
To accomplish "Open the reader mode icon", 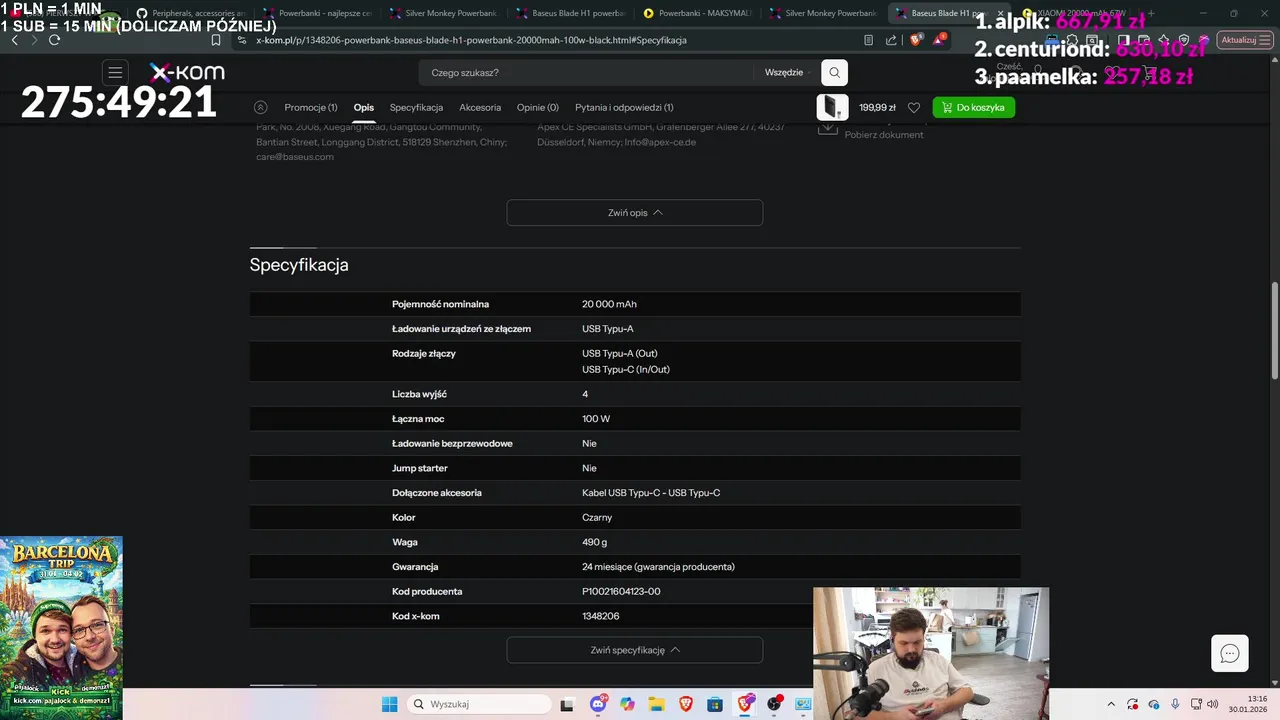I will [x=868, y=40].
